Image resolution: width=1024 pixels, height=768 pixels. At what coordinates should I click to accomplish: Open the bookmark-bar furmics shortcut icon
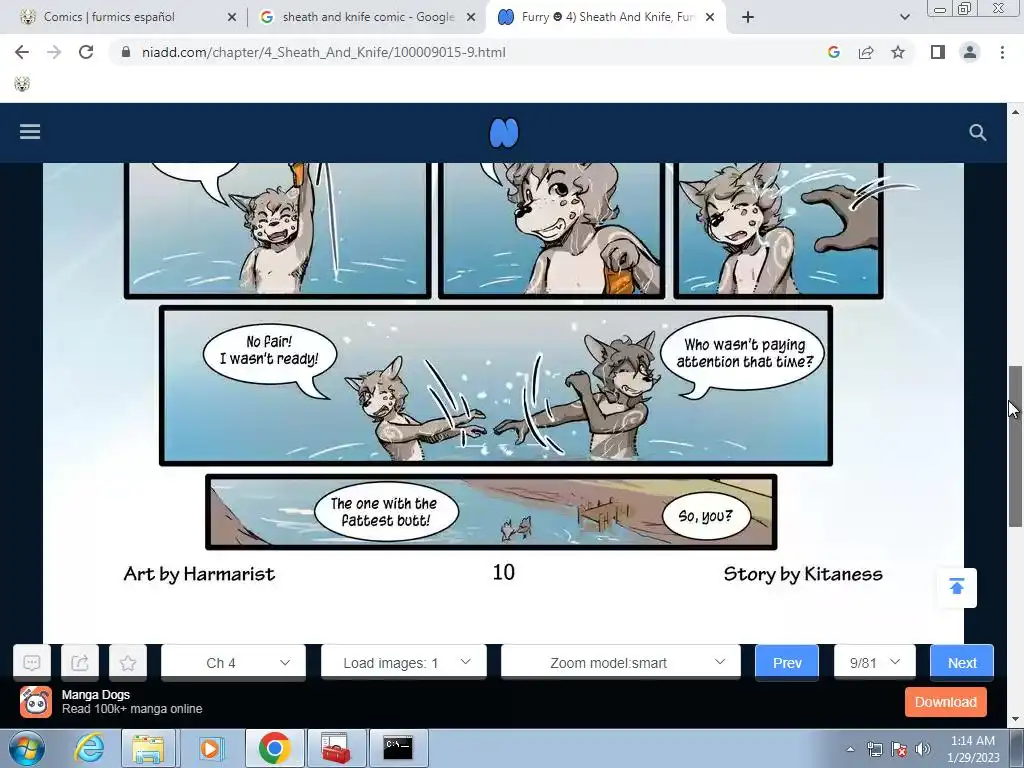tap(22, 84)
